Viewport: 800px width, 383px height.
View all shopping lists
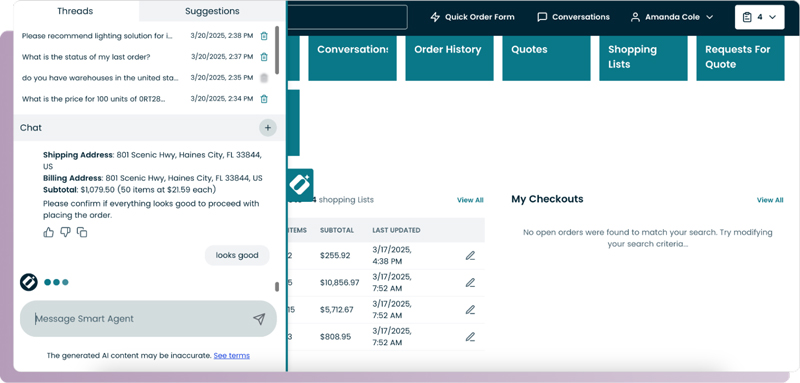click(470, 200)
